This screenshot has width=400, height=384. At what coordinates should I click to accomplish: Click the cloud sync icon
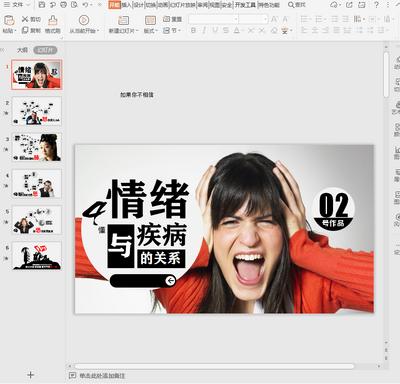coord(334,5)
